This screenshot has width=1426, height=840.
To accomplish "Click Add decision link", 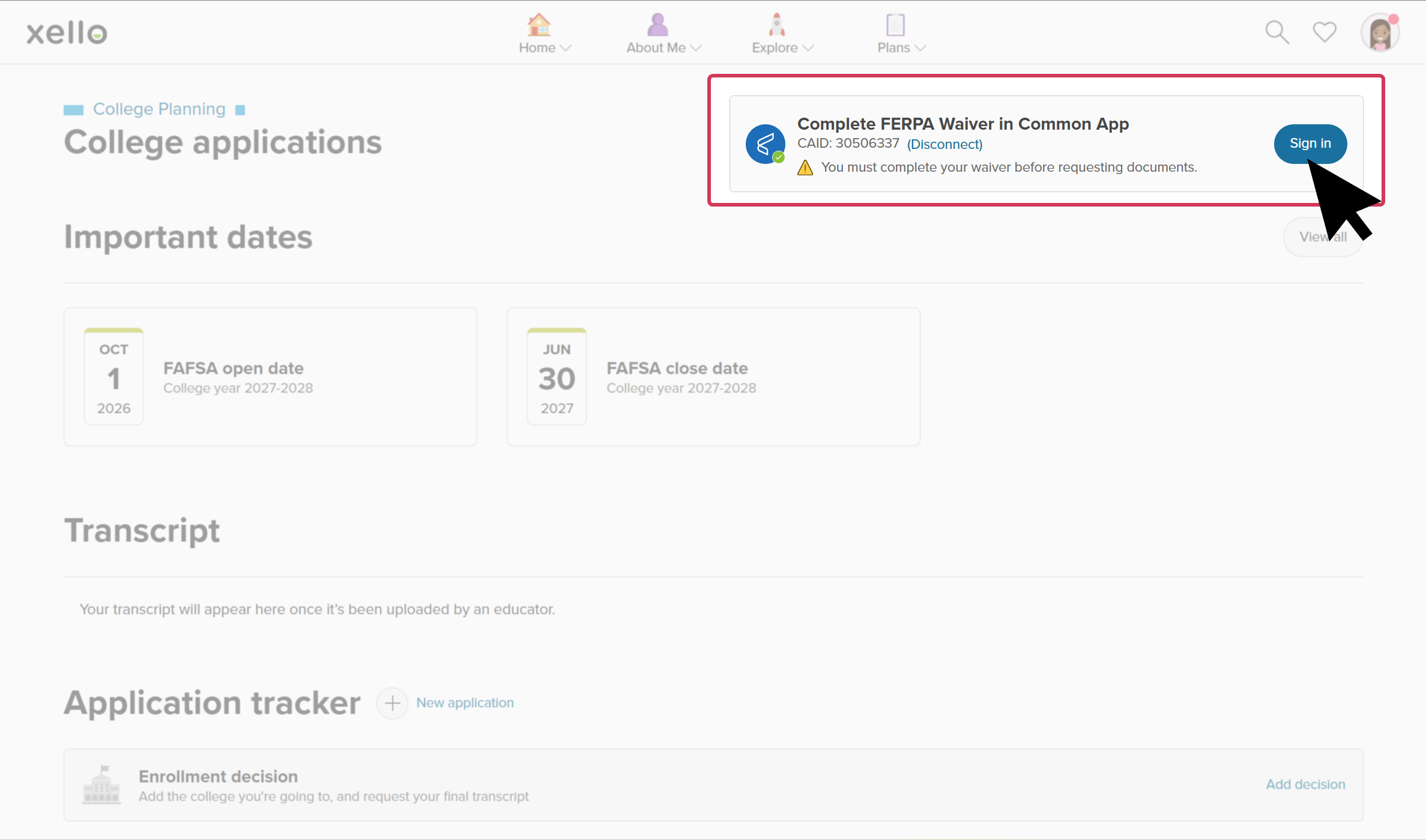I will coord(1305,784).
